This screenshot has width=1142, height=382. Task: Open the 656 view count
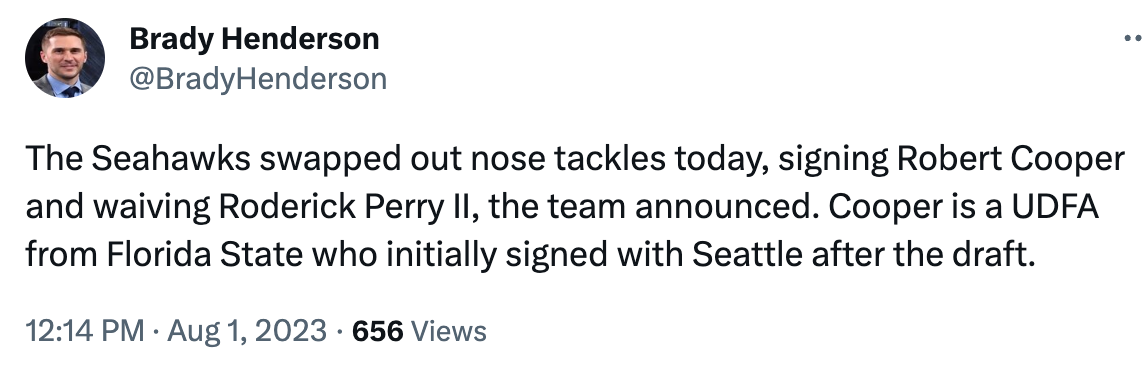pyautogui.click(x=377, y=331)
